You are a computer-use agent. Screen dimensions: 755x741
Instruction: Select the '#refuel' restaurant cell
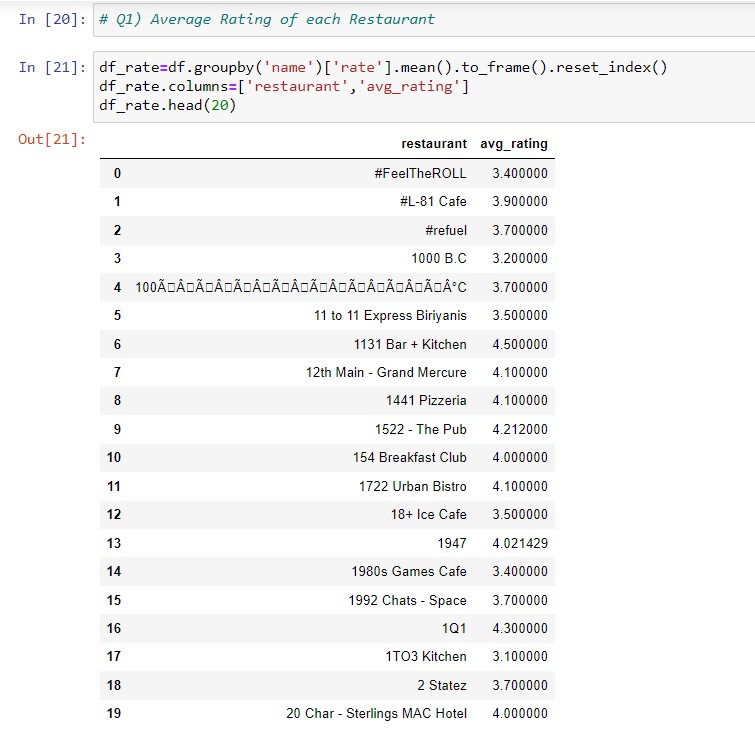pyautogui.click(x=446, y=230)
